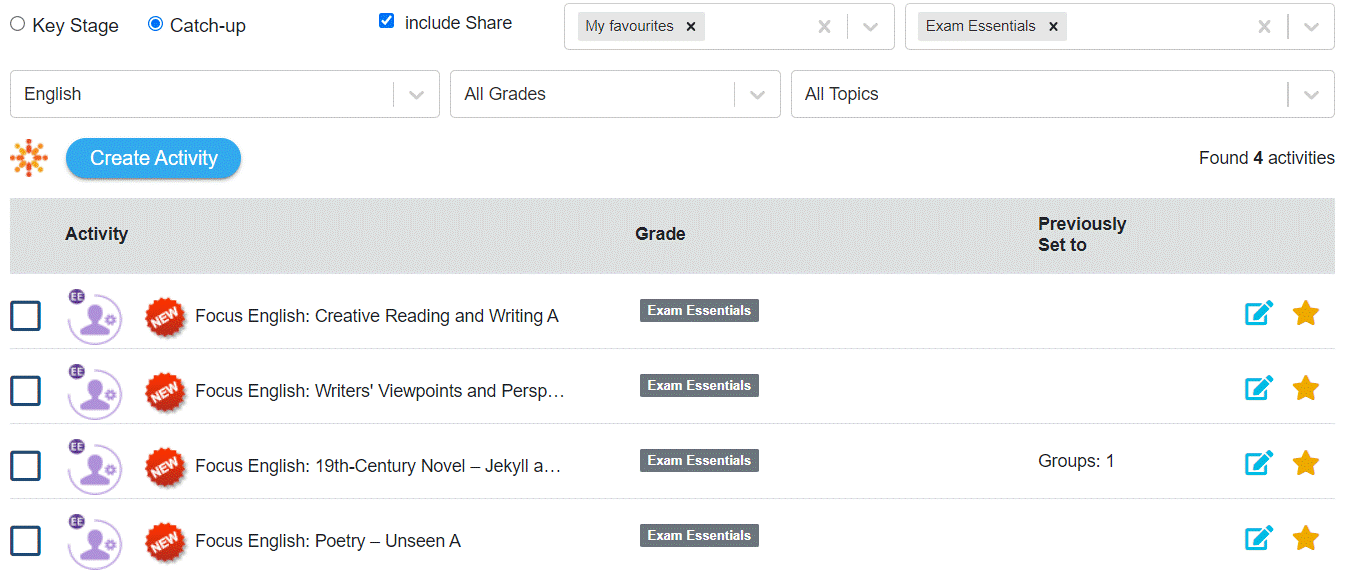Click the Activity column header
The width and height of the screenshot is (1346, 572).
pos(97,234)
